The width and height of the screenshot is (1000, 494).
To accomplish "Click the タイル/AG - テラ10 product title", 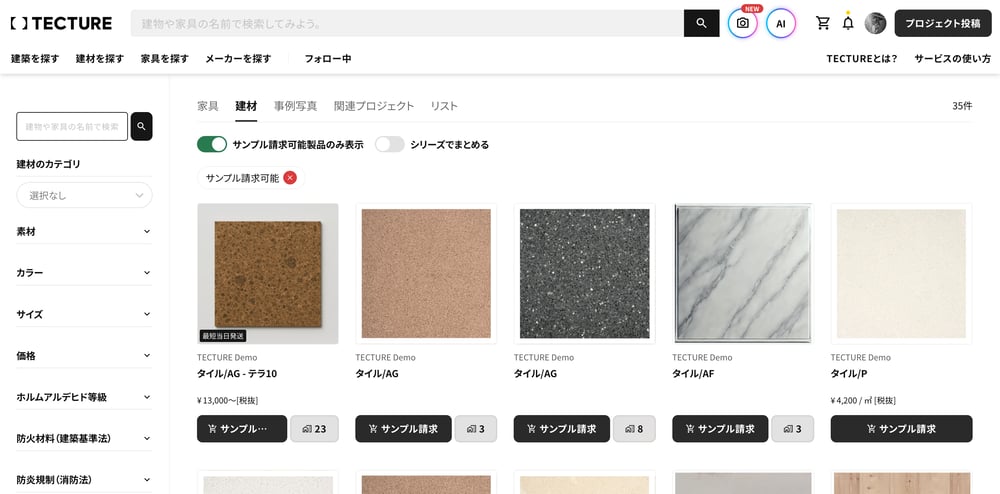I will click(x=237, y=374).
